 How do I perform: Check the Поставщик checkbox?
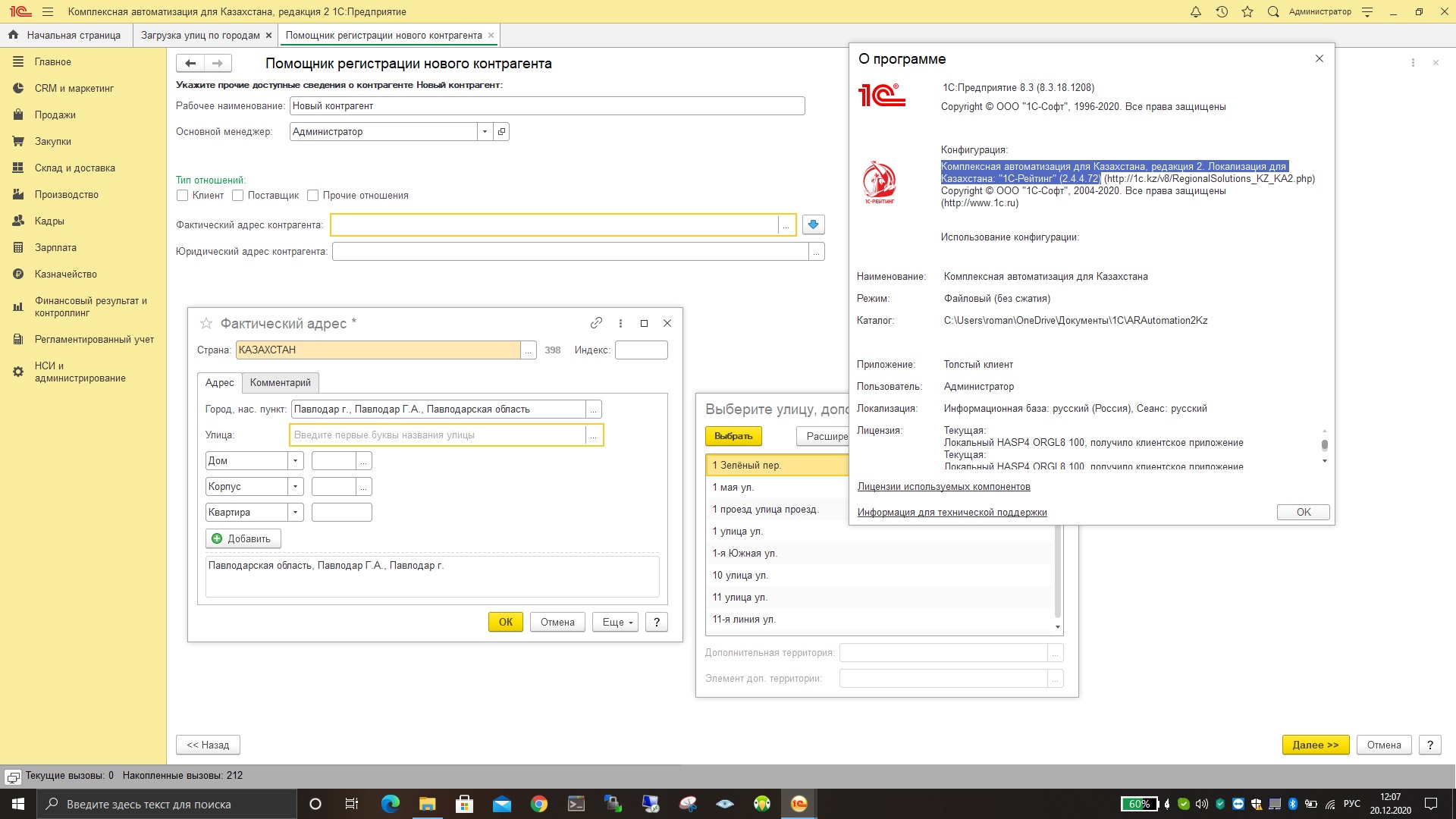(237, 195)
